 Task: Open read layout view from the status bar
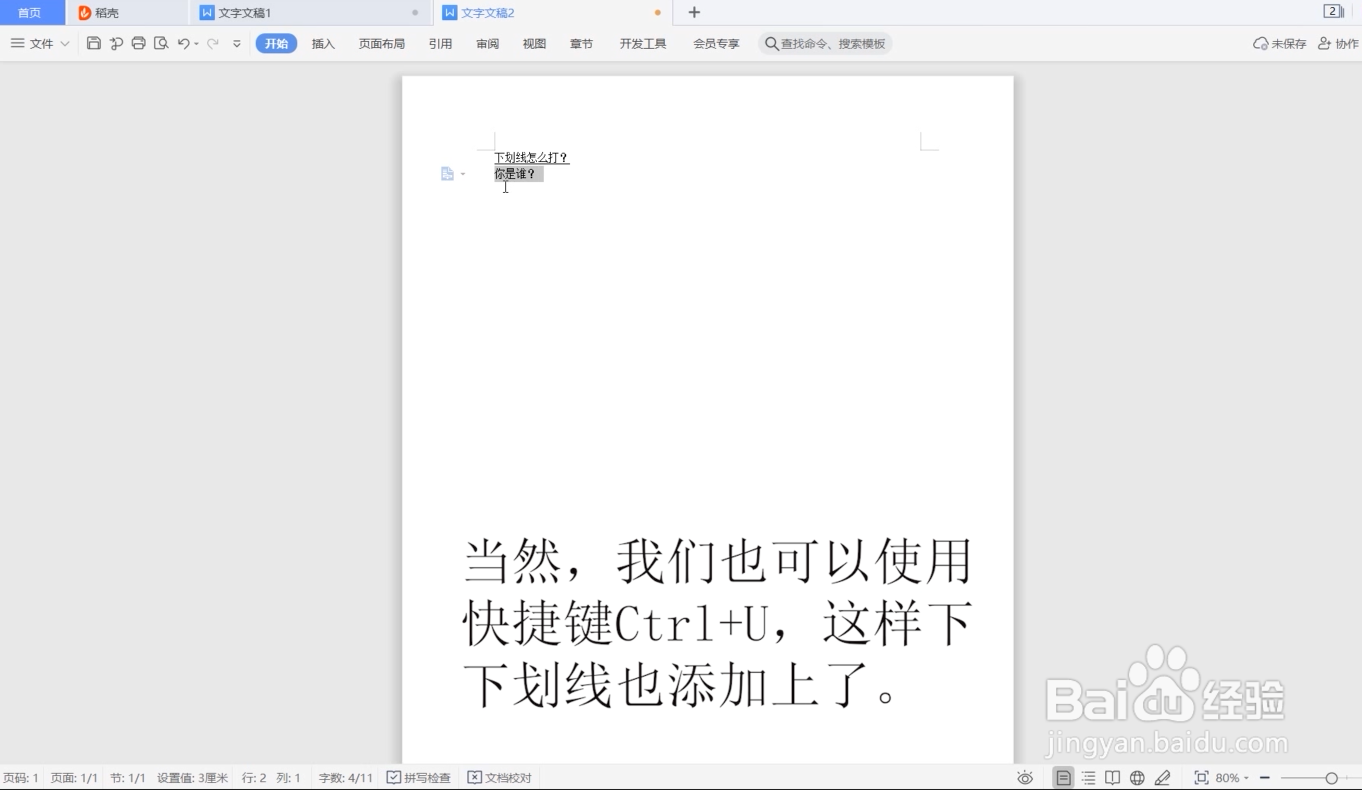point(1112,777)
